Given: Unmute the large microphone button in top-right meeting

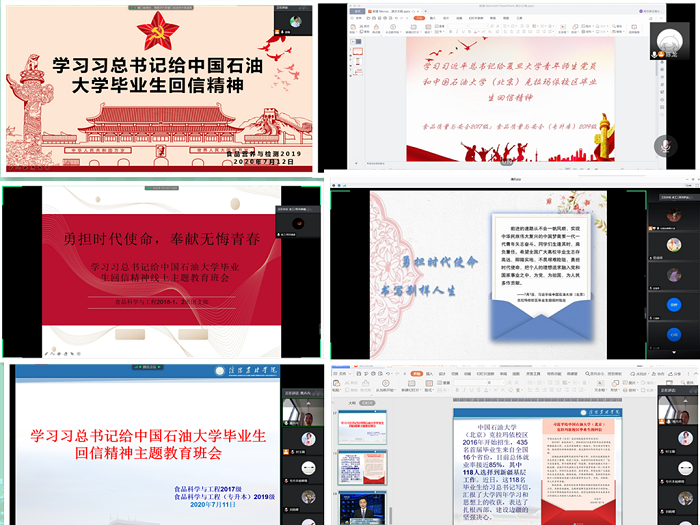Looking at the screenshot, I should (664, 147).
